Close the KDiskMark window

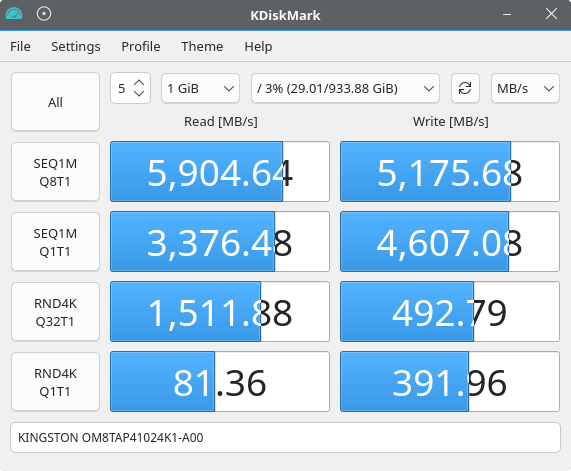[x=551, y=14]
